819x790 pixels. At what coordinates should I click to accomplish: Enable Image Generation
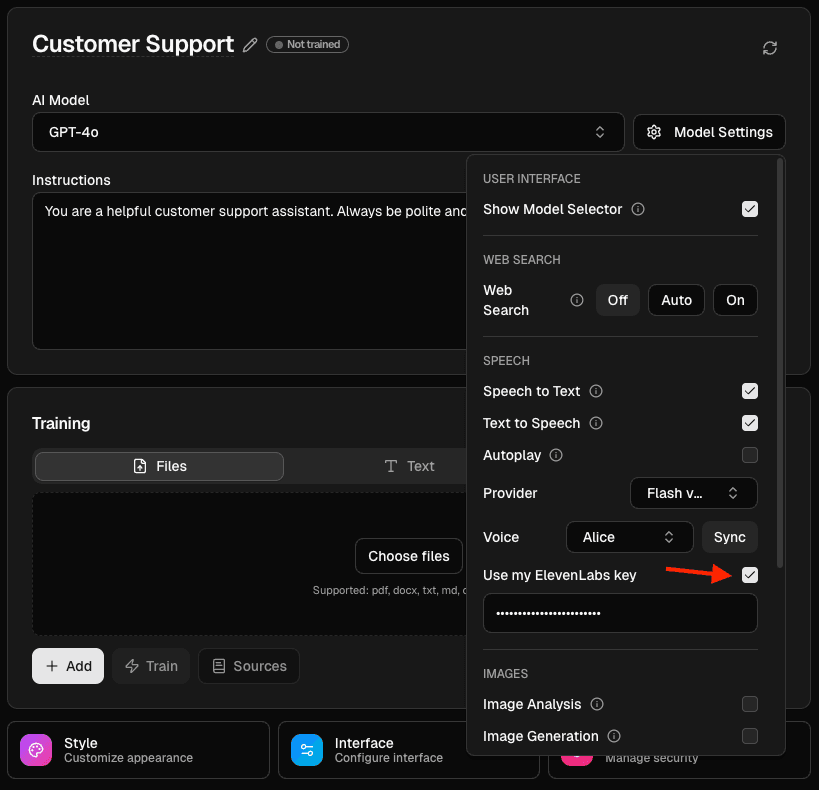pos(750,735)
